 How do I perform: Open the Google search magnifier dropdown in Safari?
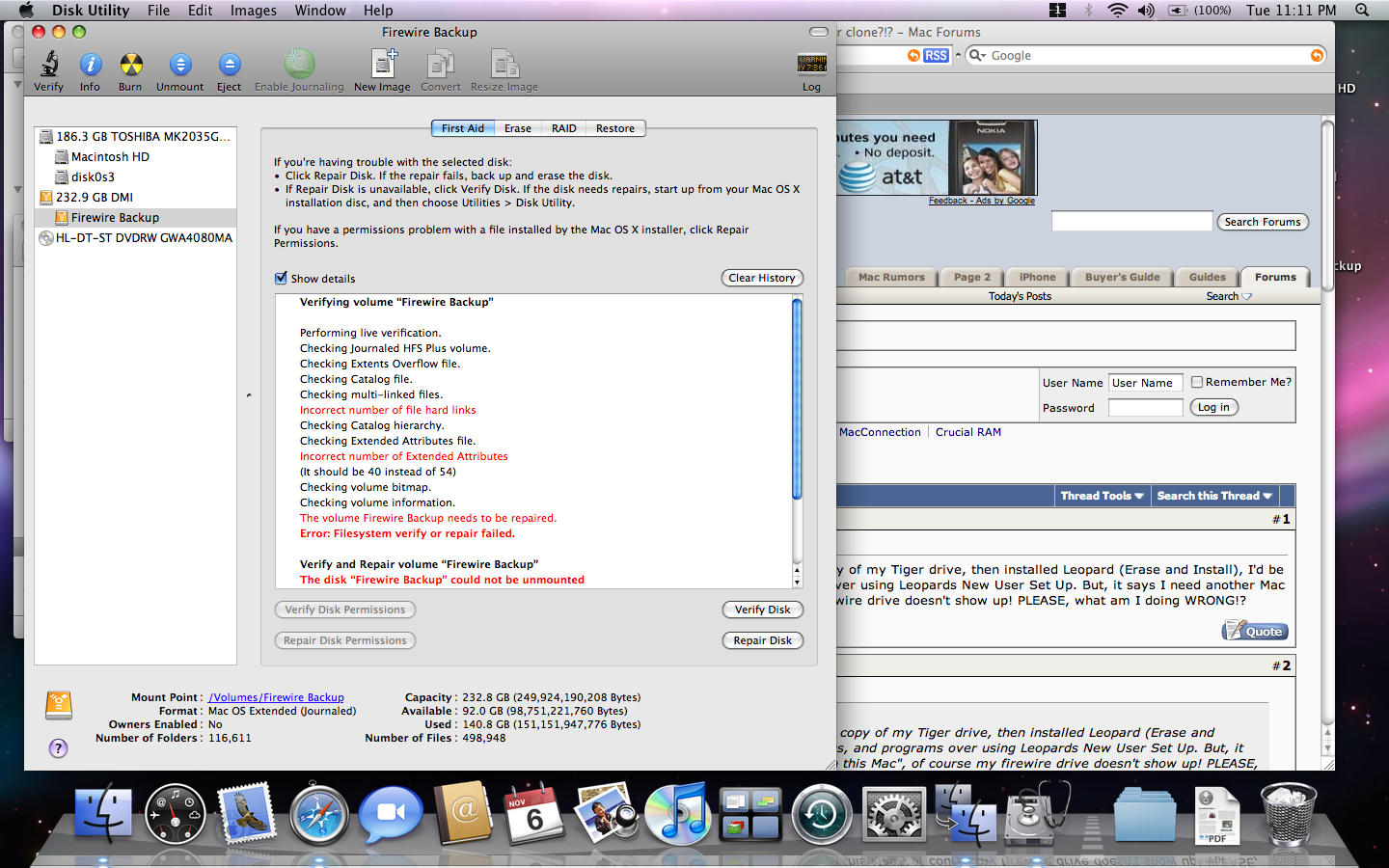[x=977, y=56]
